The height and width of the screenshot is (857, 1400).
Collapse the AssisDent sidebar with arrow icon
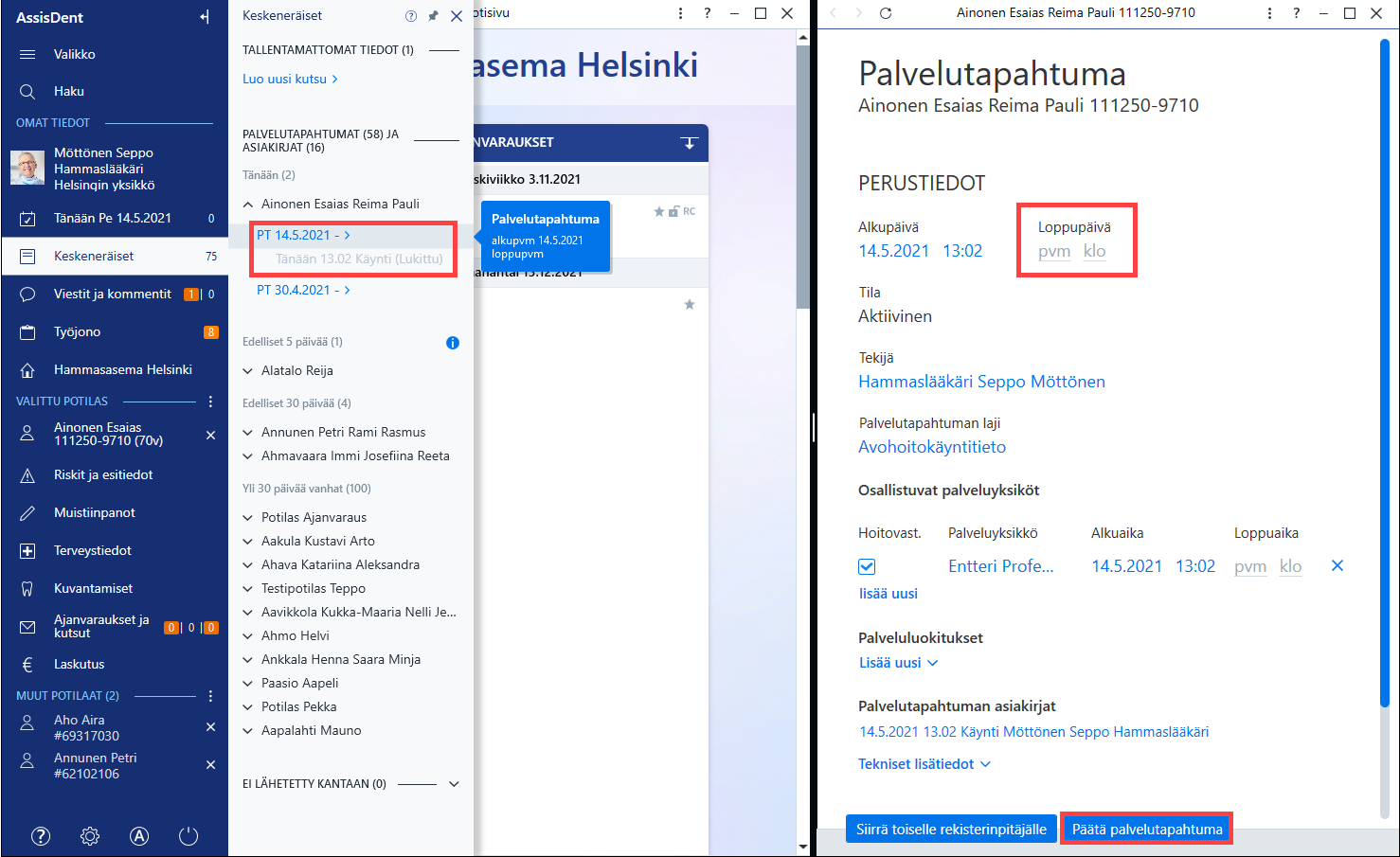(205, 17)
